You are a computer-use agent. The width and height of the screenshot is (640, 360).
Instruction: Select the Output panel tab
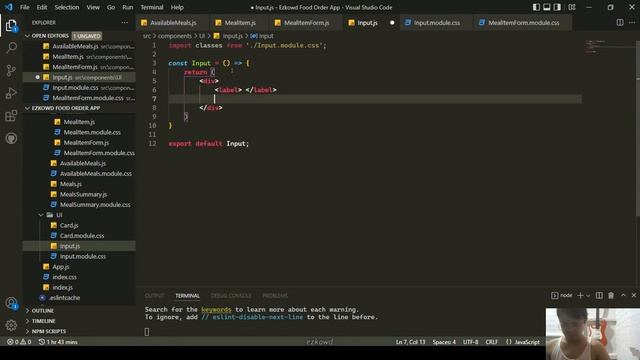[x=154, y=296]
